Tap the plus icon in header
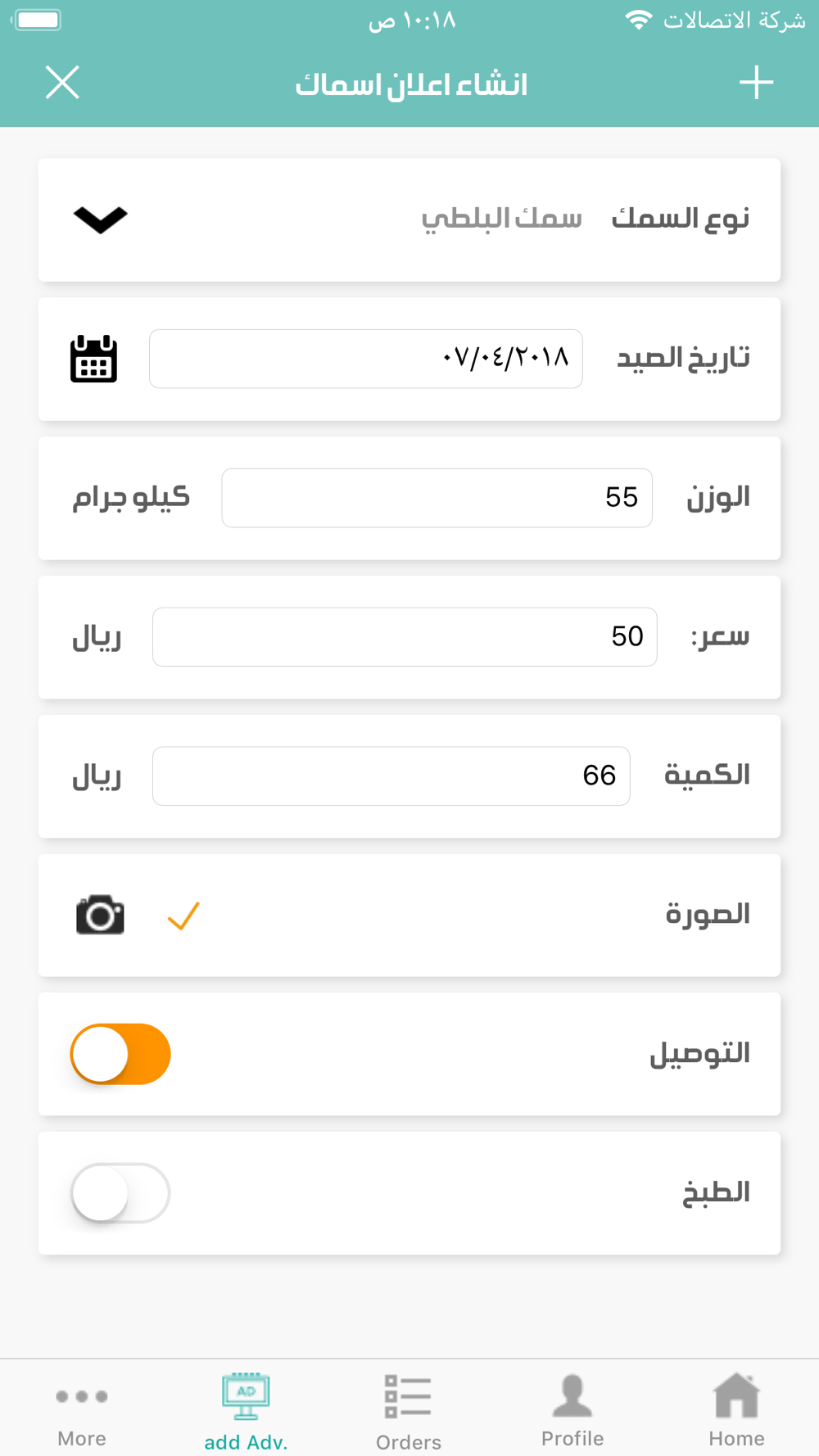Viewport: 819px width, 1456px height. [x=756, y=83]
